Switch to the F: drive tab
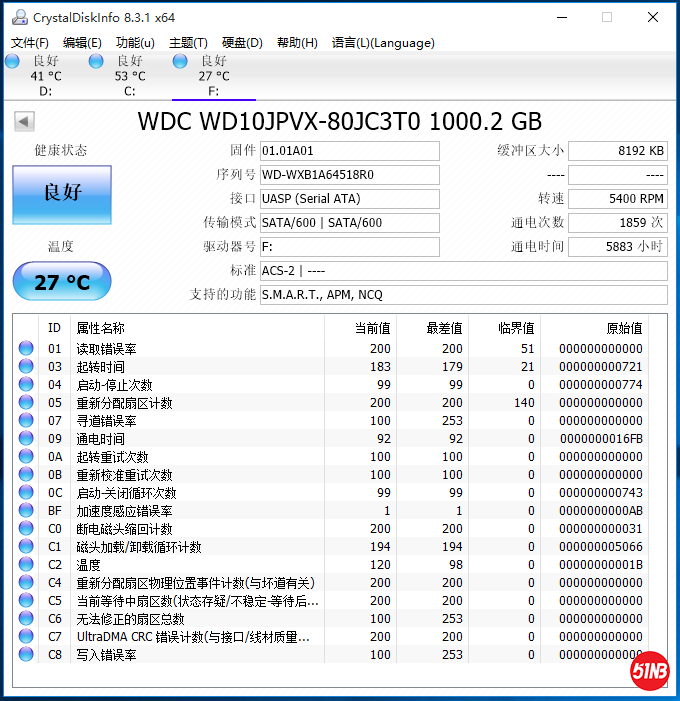 pos(213,76)
